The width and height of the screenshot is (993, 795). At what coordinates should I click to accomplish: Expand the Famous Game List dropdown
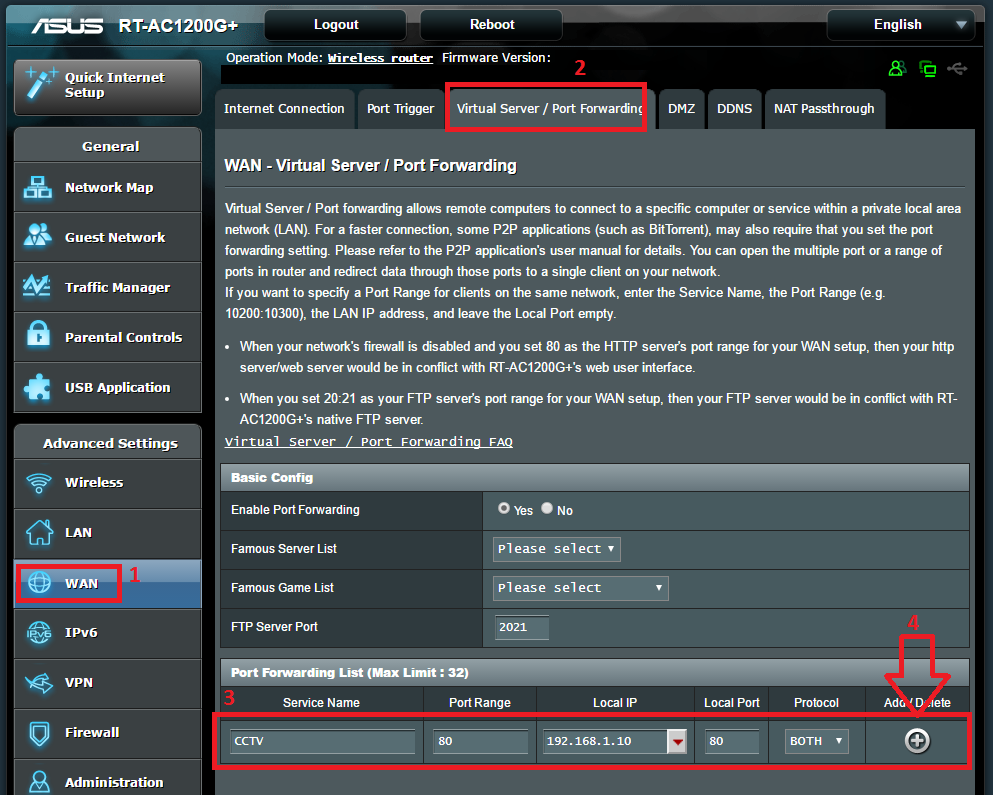point(580,588)
